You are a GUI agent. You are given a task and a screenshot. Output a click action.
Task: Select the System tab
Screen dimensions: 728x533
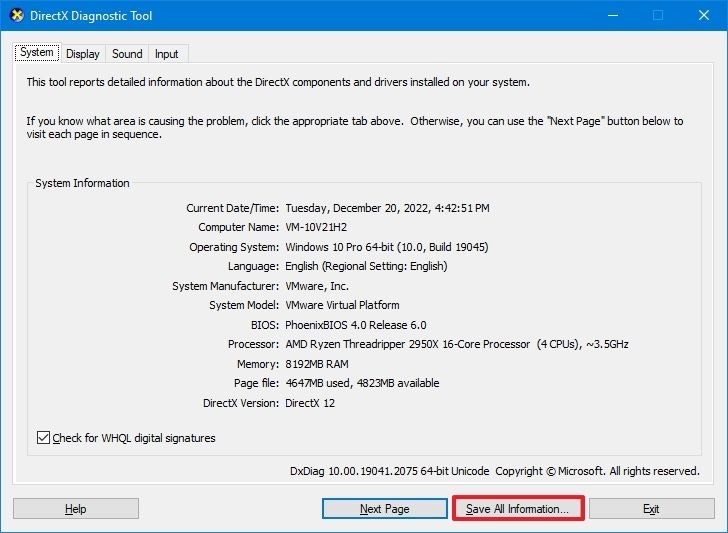(x=37, y=53)
